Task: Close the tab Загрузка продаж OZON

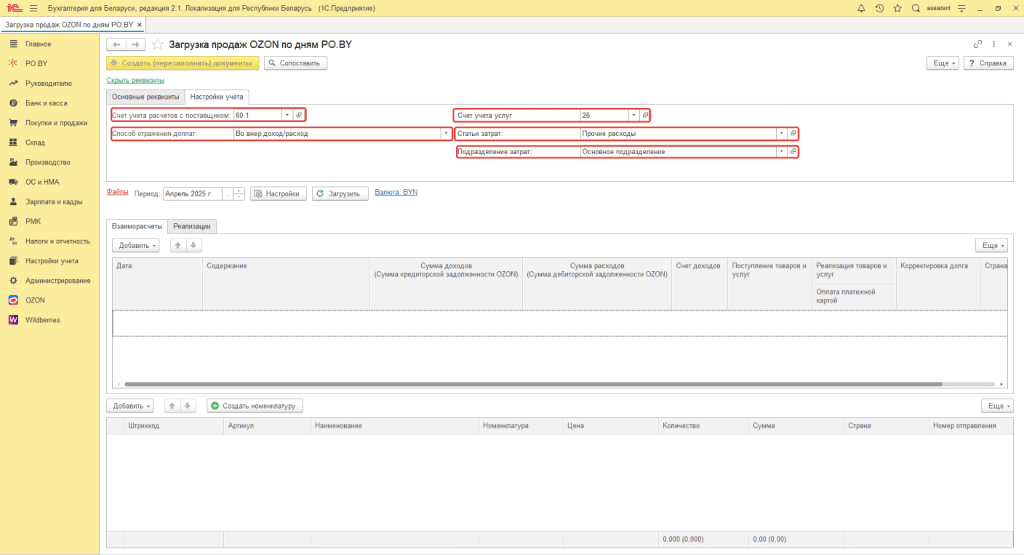Action: (139, 25)
